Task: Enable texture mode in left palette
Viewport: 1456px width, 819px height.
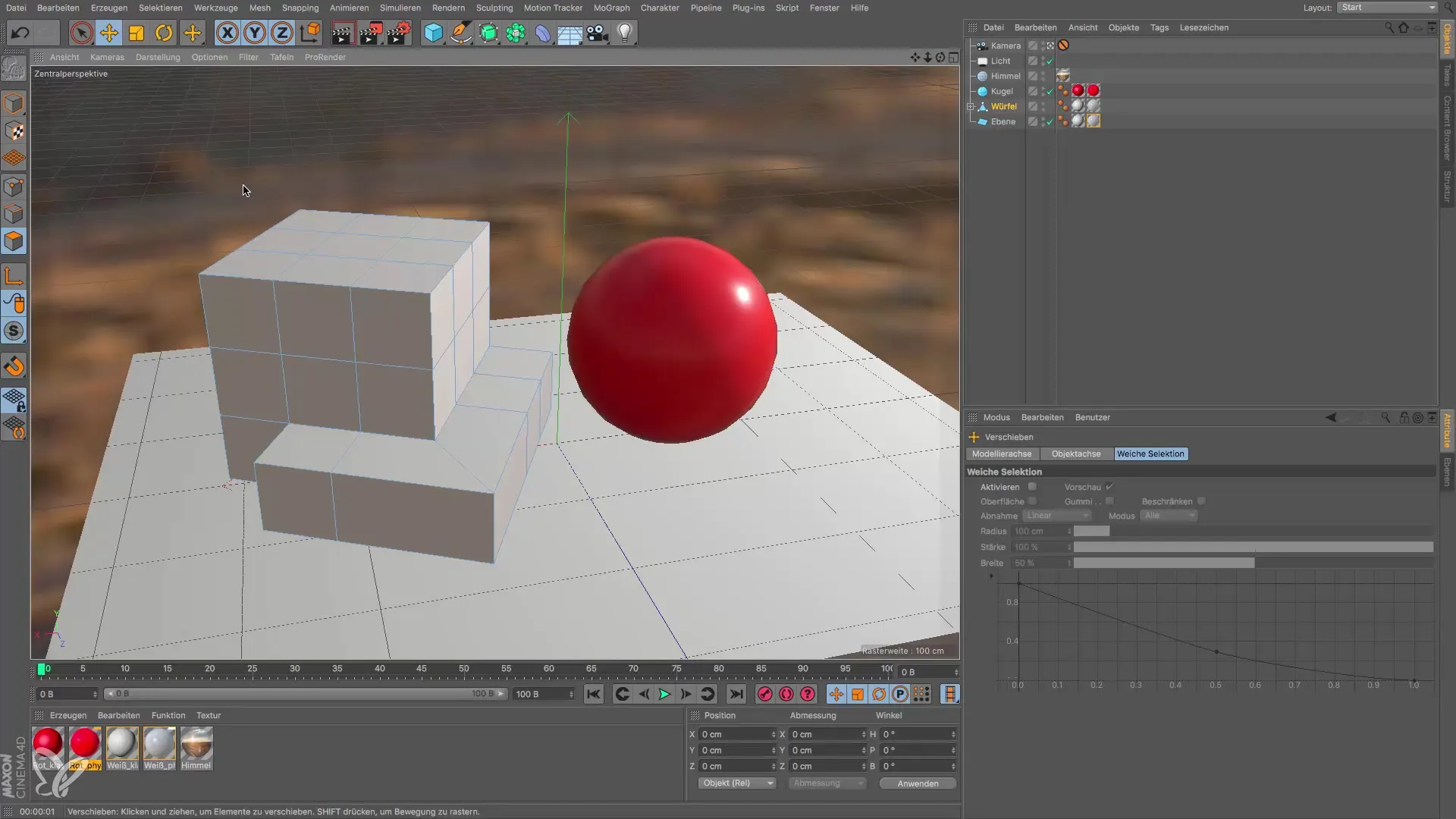Action: (x=14, y=130)
